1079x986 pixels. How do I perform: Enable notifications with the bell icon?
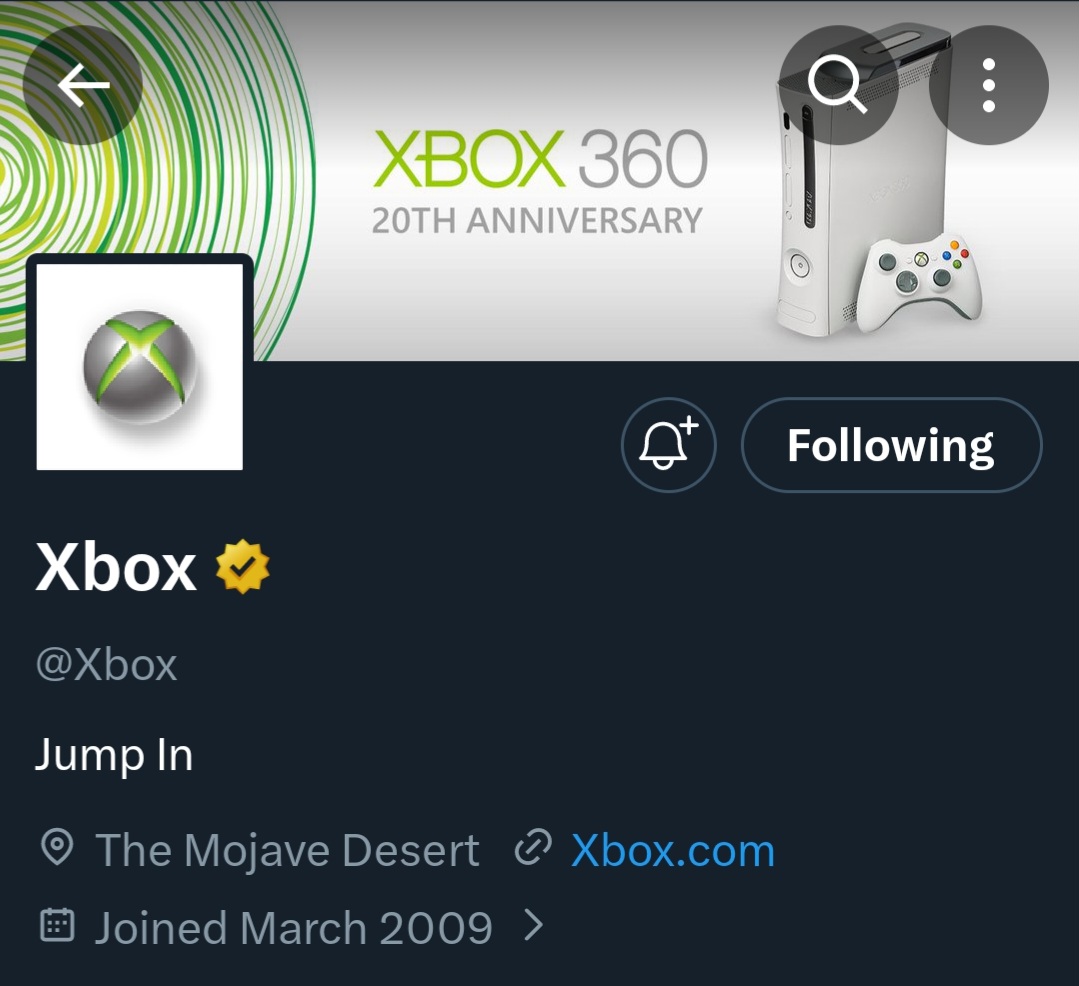(x=669, y=445)
